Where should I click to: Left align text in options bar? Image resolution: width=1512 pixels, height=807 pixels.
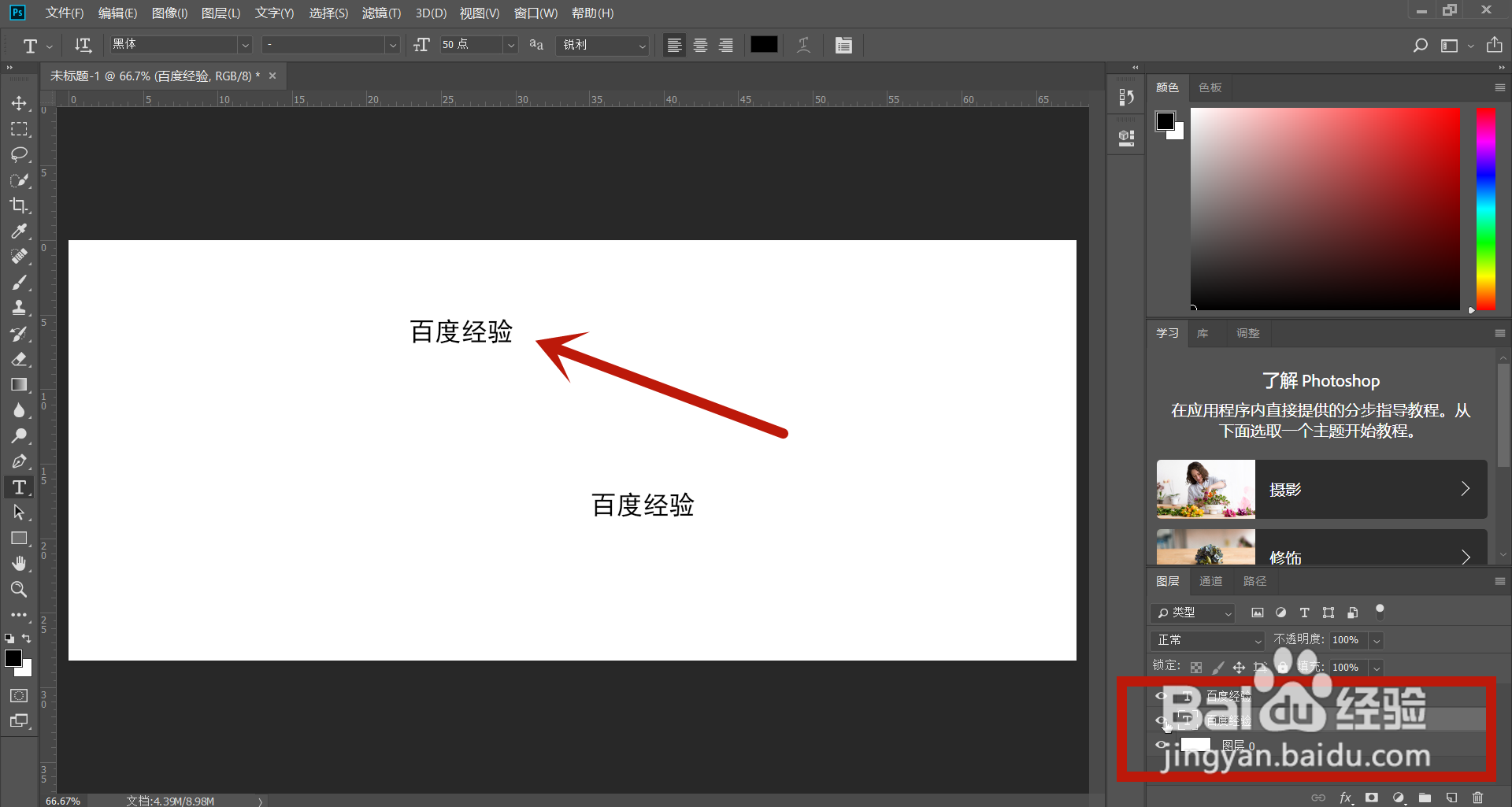click(x=674, y=45)
